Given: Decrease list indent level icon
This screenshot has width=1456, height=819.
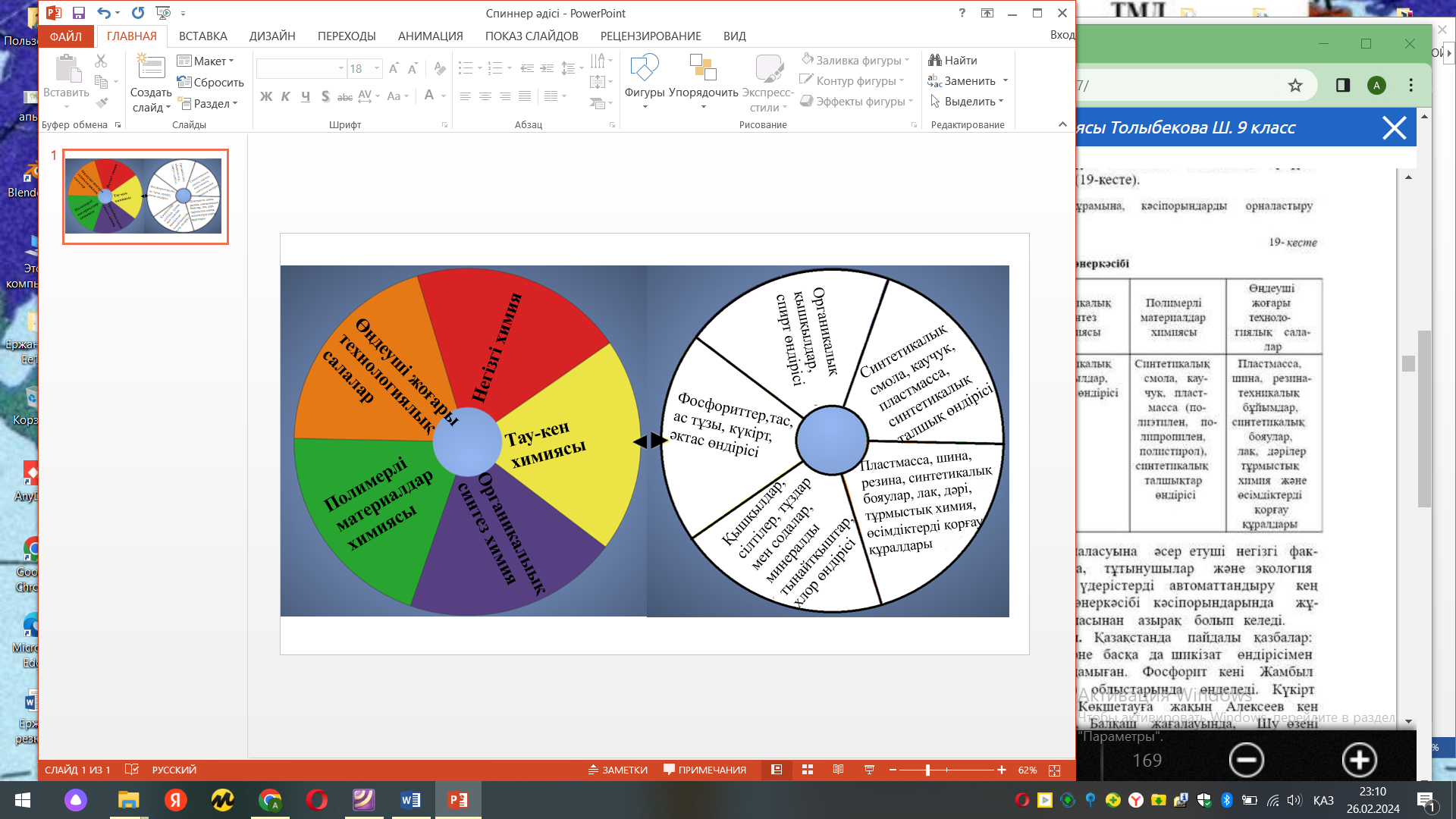Looking at the screenshot, I should point(527,68).
